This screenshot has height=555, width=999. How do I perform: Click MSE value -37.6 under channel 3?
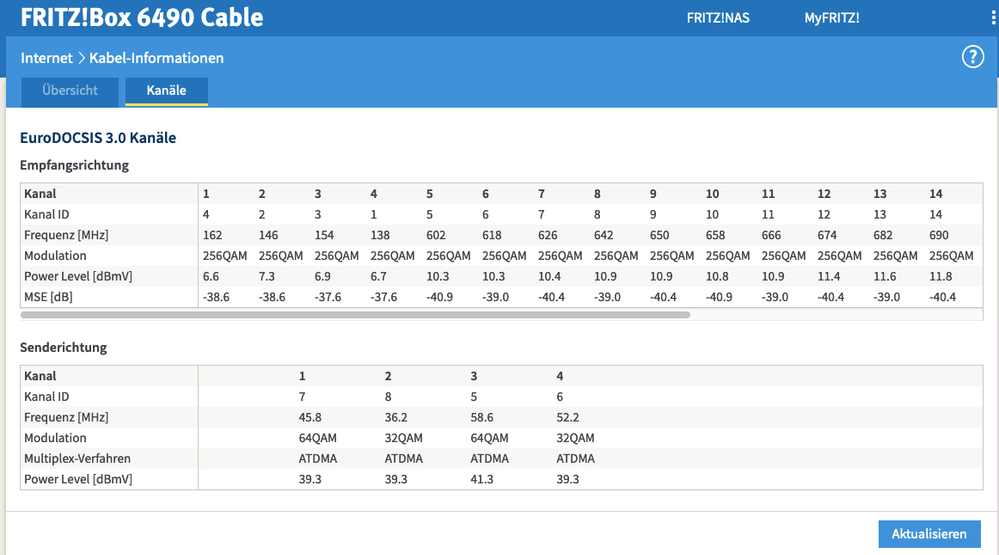coord(328,297)
